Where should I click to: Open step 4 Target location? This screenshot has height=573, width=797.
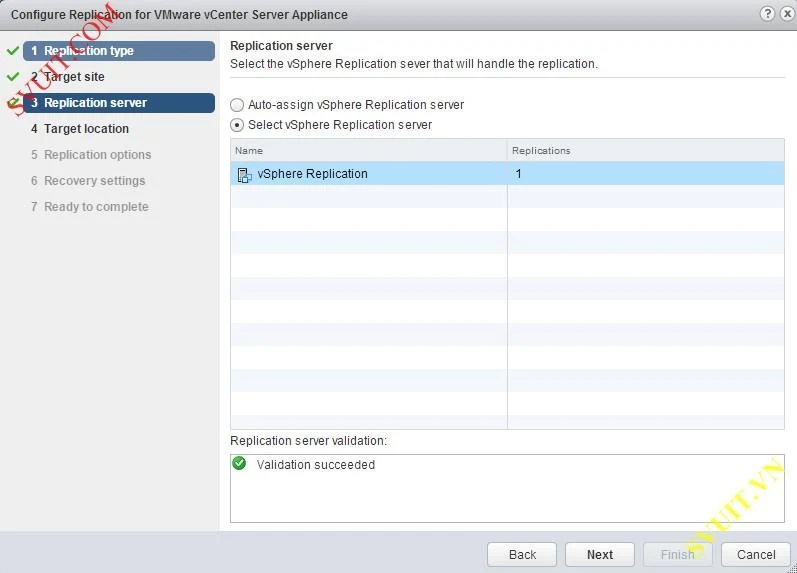[80, 129]
